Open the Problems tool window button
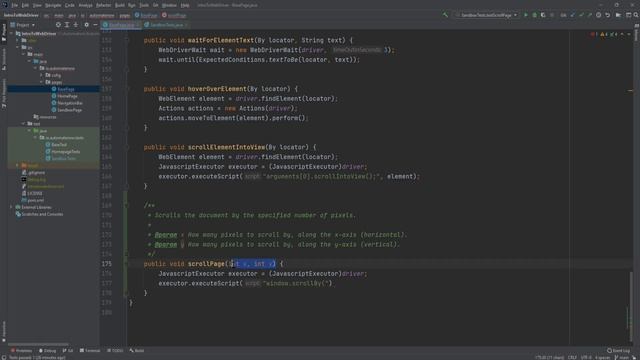Image resolution: width=640 pixels, height=360 pixels. tap(21, 351)
